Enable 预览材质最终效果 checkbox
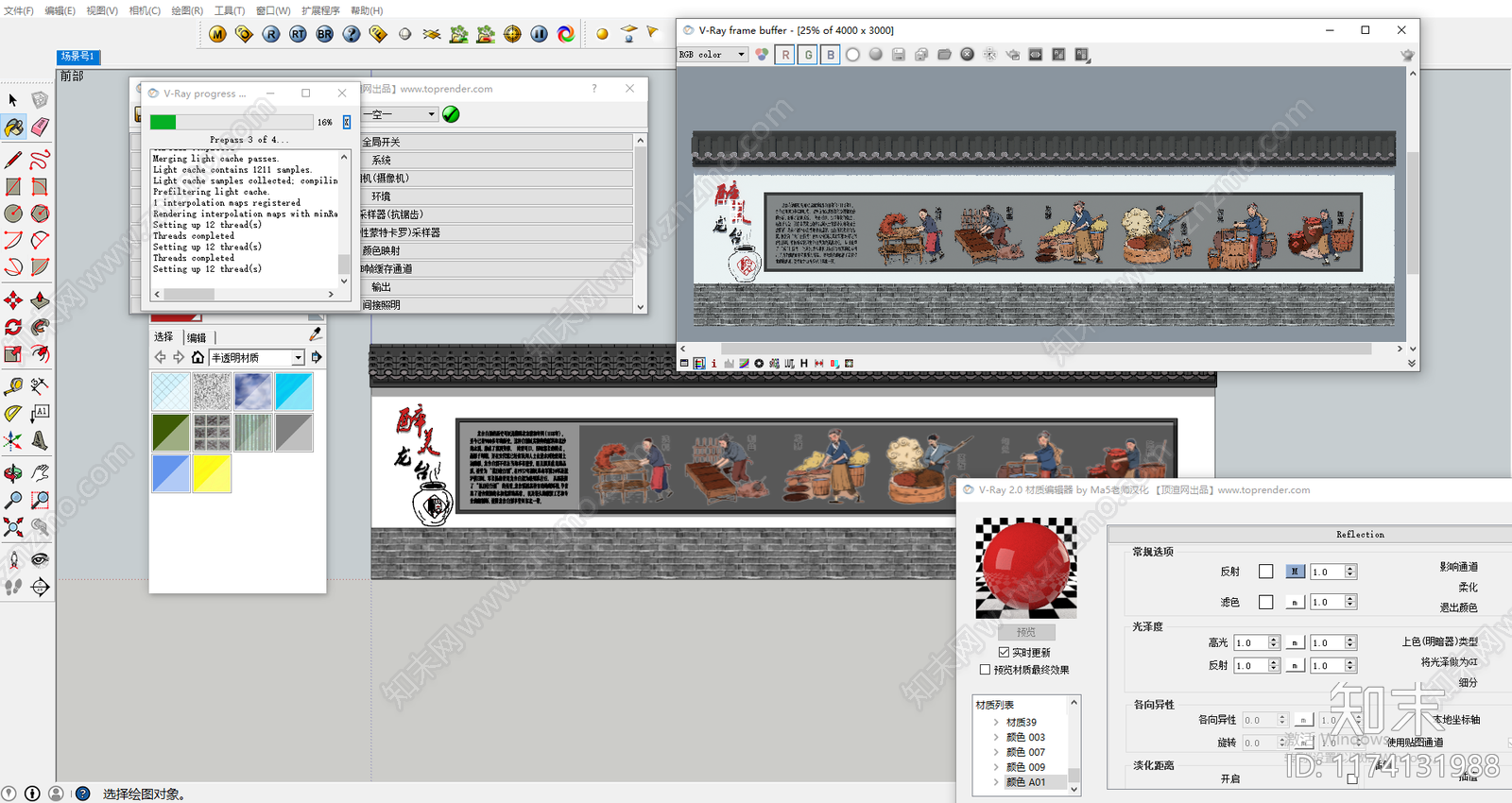 tap(985, 670)
